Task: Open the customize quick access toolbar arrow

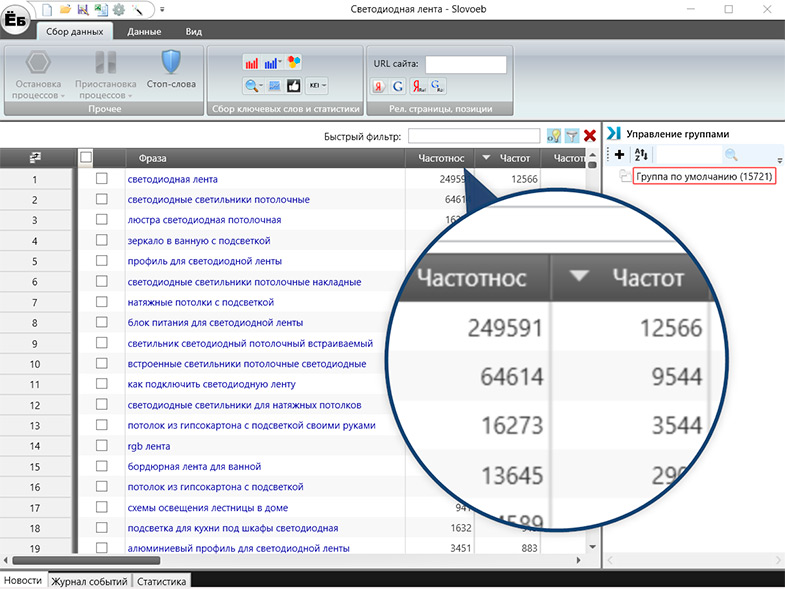Action: click(162, 10)
